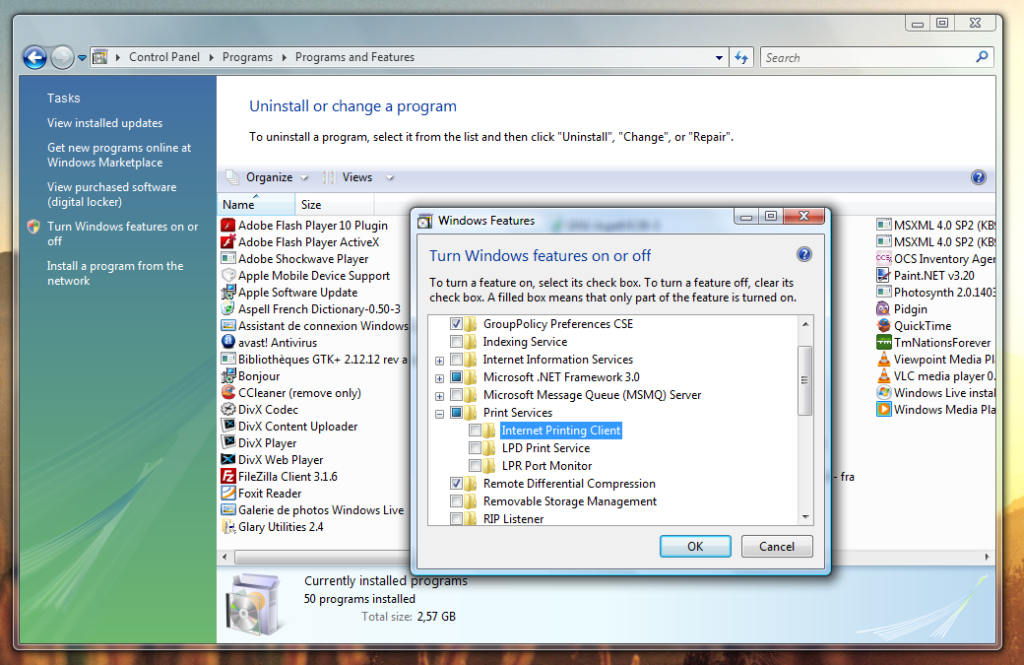The image size is (1024, 665).
Task: Refresh the Programs and Features address bar
Action: [x=741, y=57]
